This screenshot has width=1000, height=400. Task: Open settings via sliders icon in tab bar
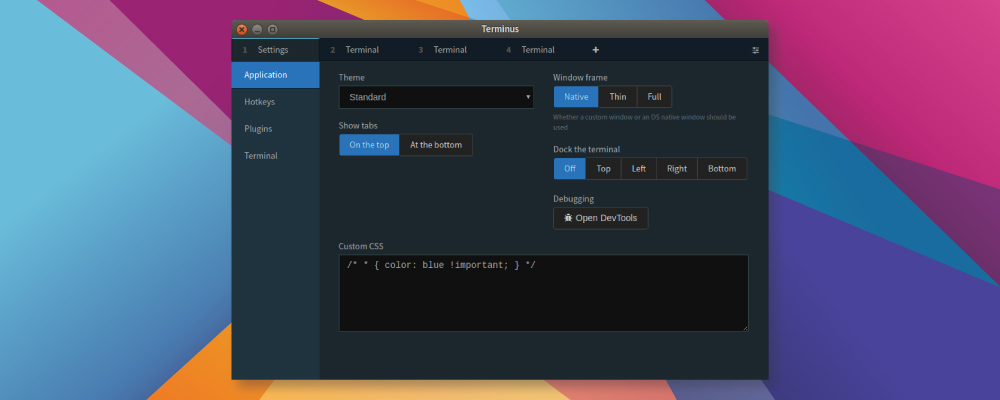coord(756,50)
